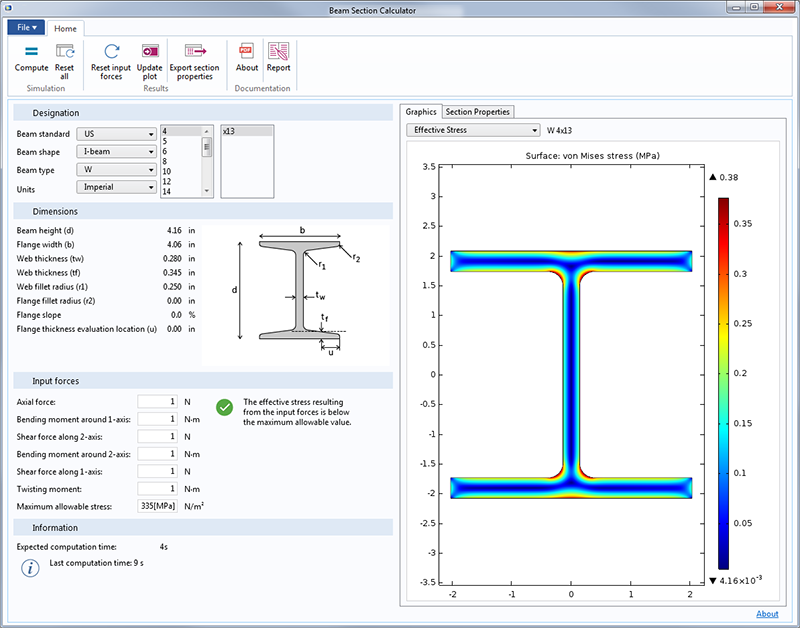Click the Expected computation time value 4s

[x=163, y=547]
